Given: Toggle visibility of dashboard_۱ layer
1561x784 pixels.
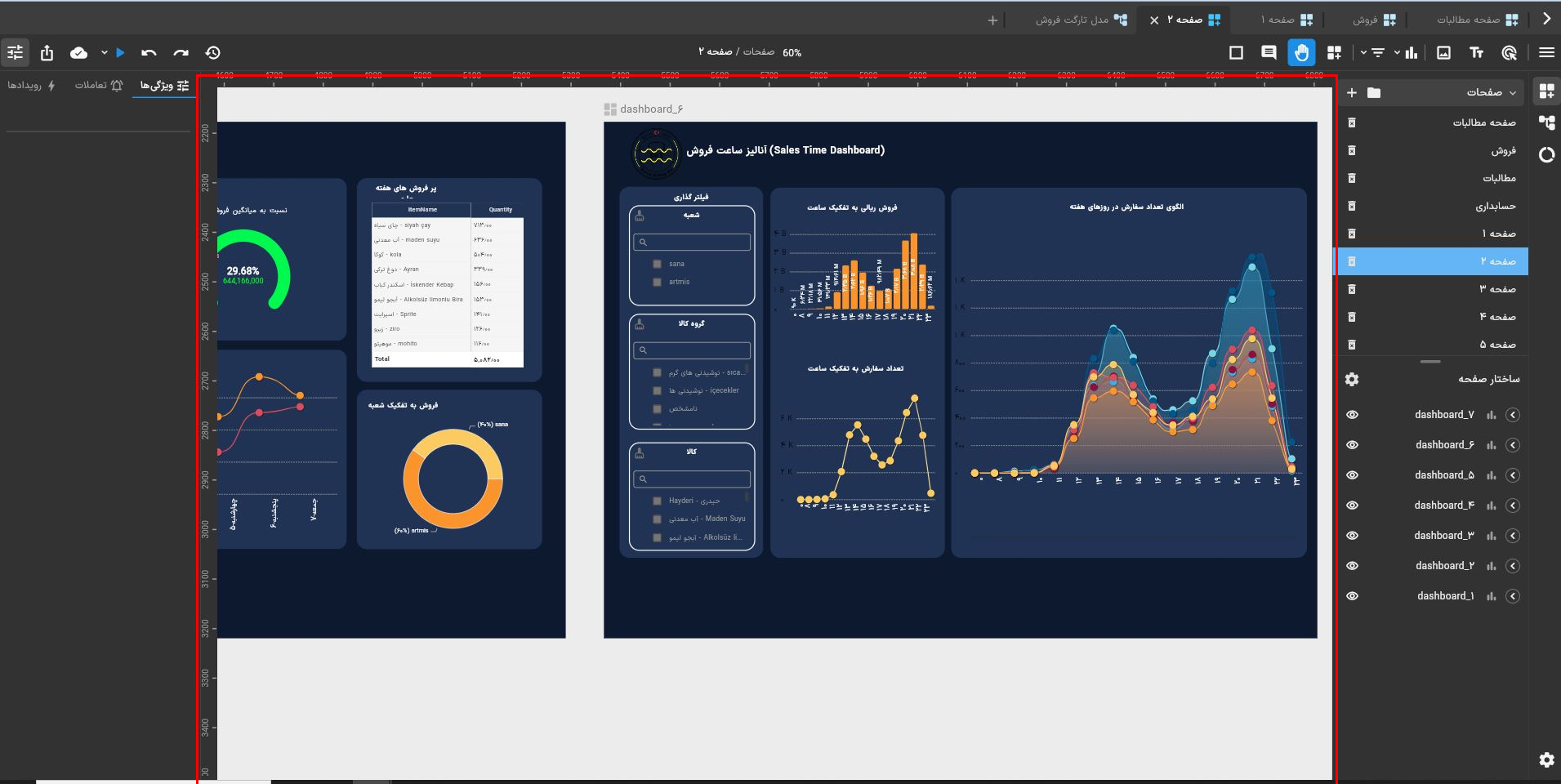Looking at the screenshot, I should 1352,596.
